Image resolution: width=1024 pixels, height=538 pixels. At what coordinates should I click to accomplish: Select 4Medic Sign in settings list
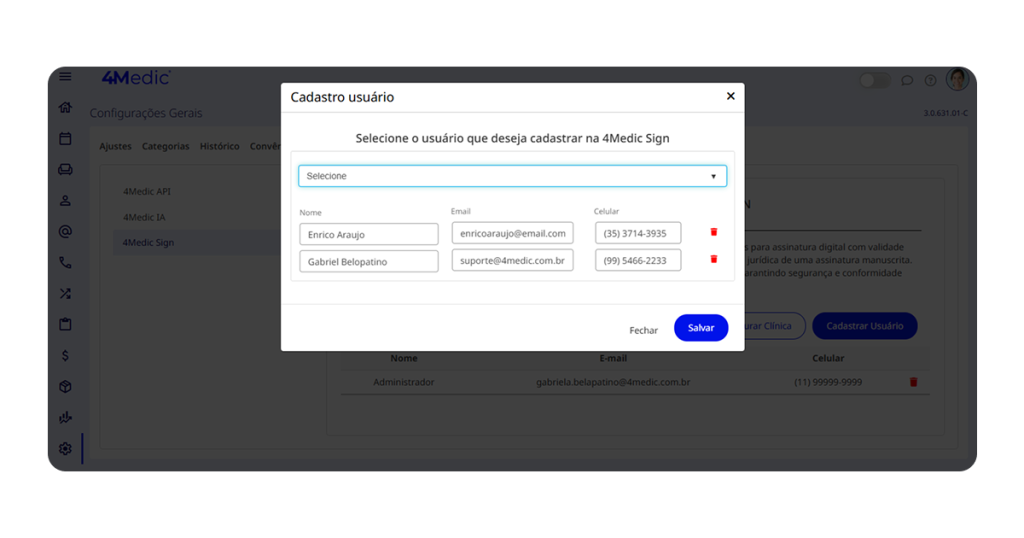[148, 242]
